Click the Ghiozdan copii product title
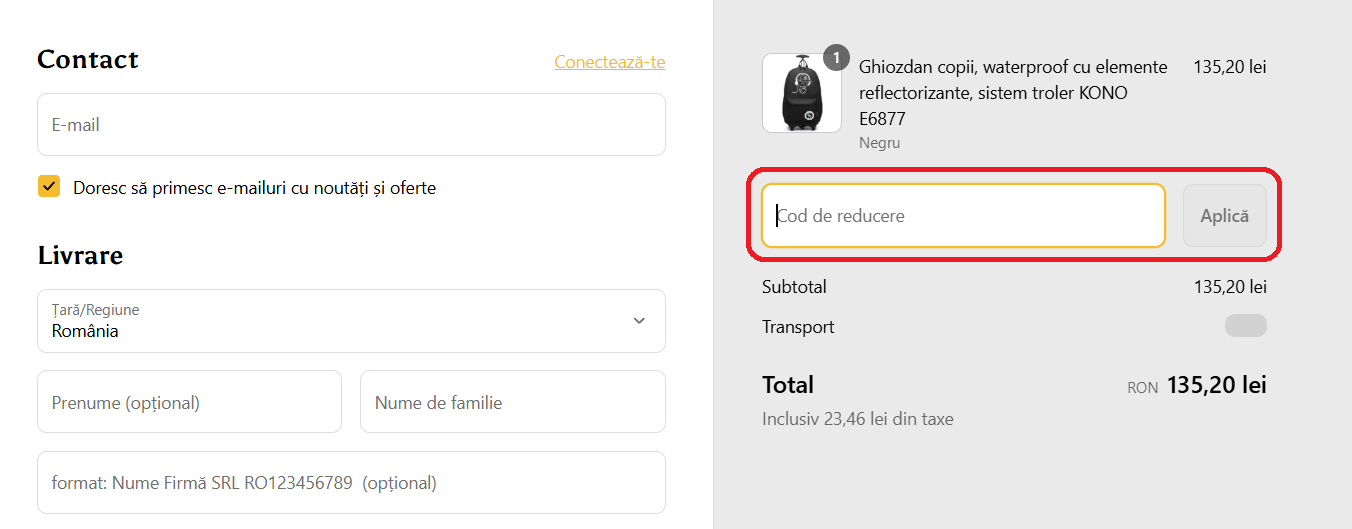 click(x=1013, y=93)
